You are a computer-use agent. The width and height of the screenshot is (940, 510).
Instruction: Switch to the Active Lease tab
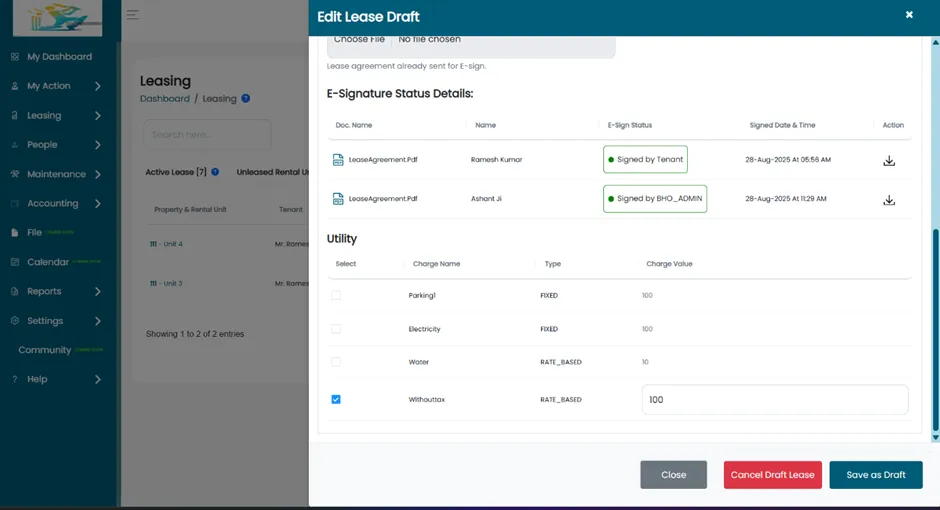176,172
